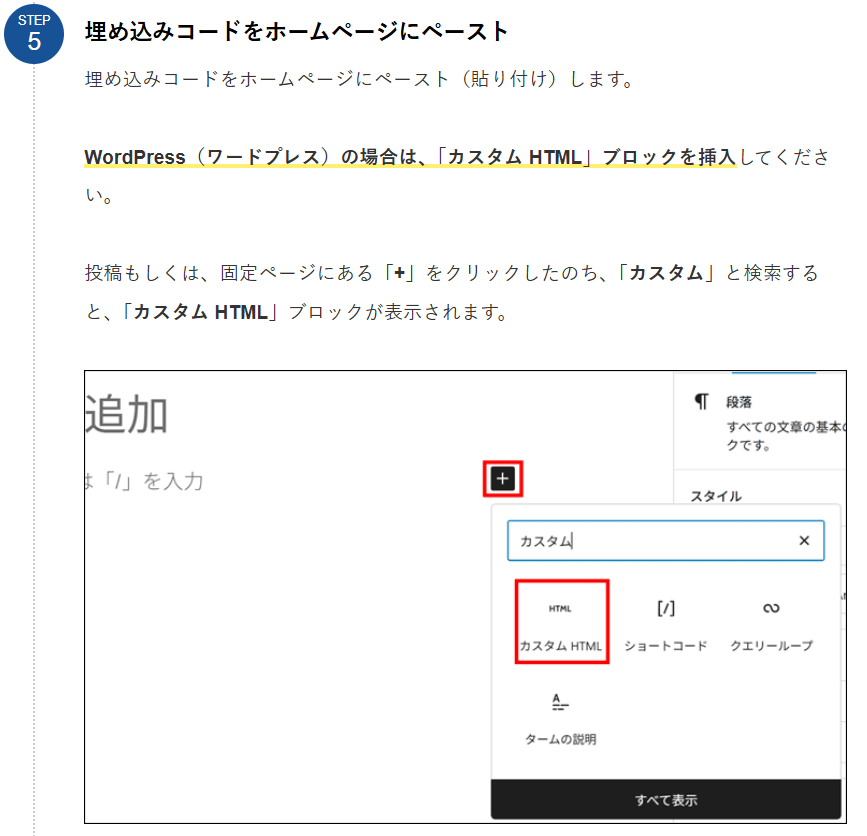Expand the スタイル section header
Viewport: 867px width, 836px height.
point(715,497)
